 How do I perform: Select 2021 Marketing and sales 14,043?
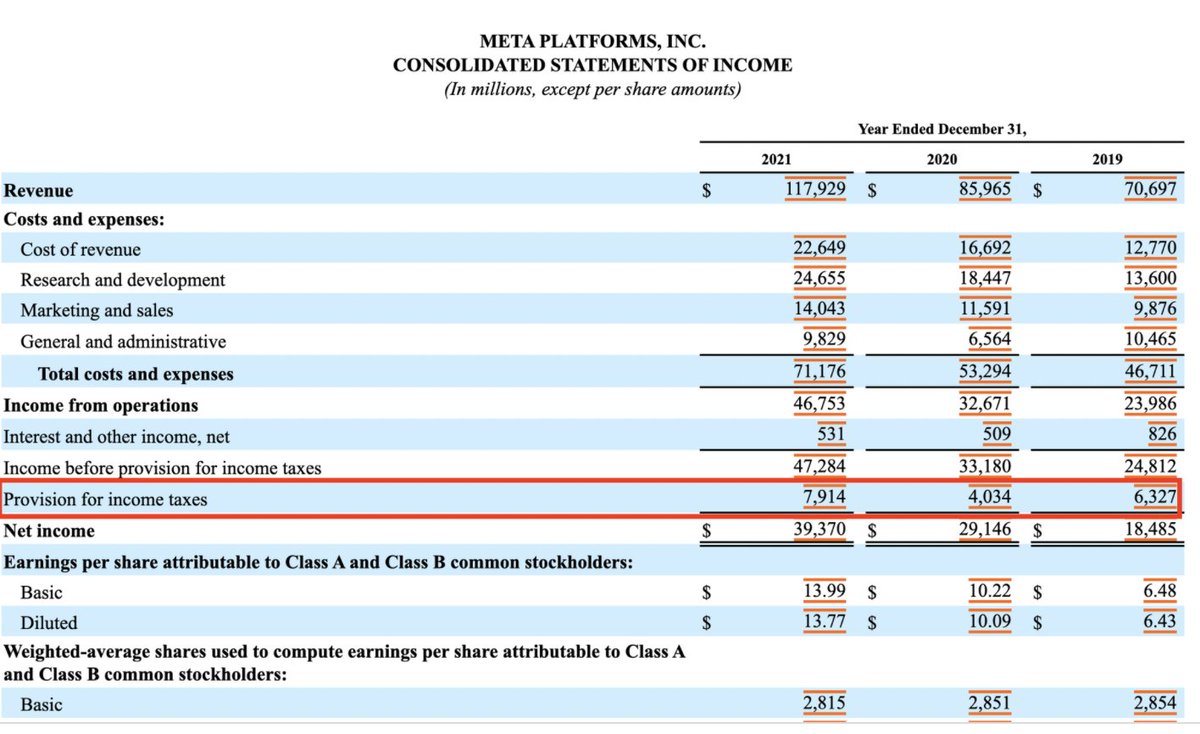click(820, 309)
